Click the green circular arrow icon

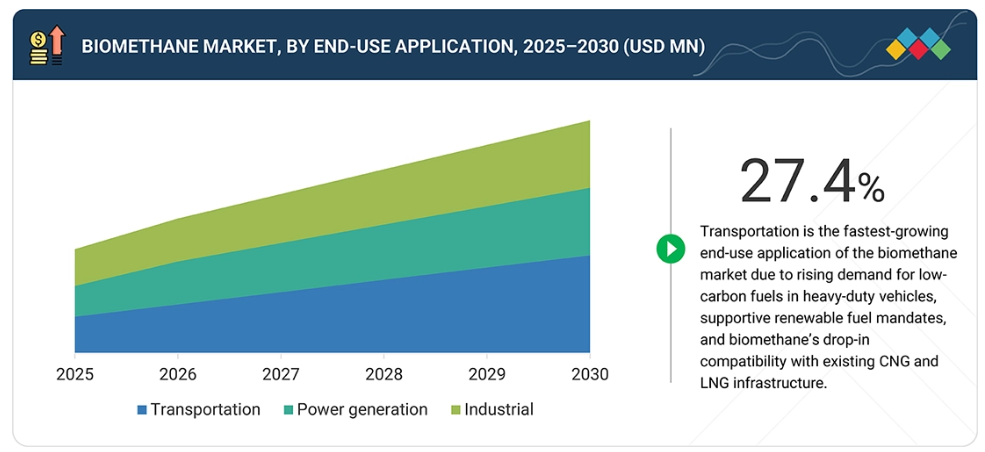pos(670,248)
